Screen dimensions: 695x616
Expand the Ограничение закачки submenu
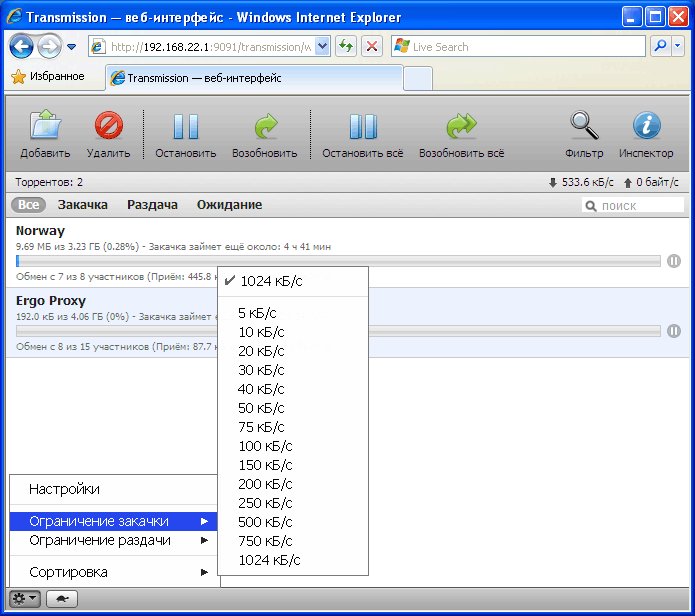113,521
